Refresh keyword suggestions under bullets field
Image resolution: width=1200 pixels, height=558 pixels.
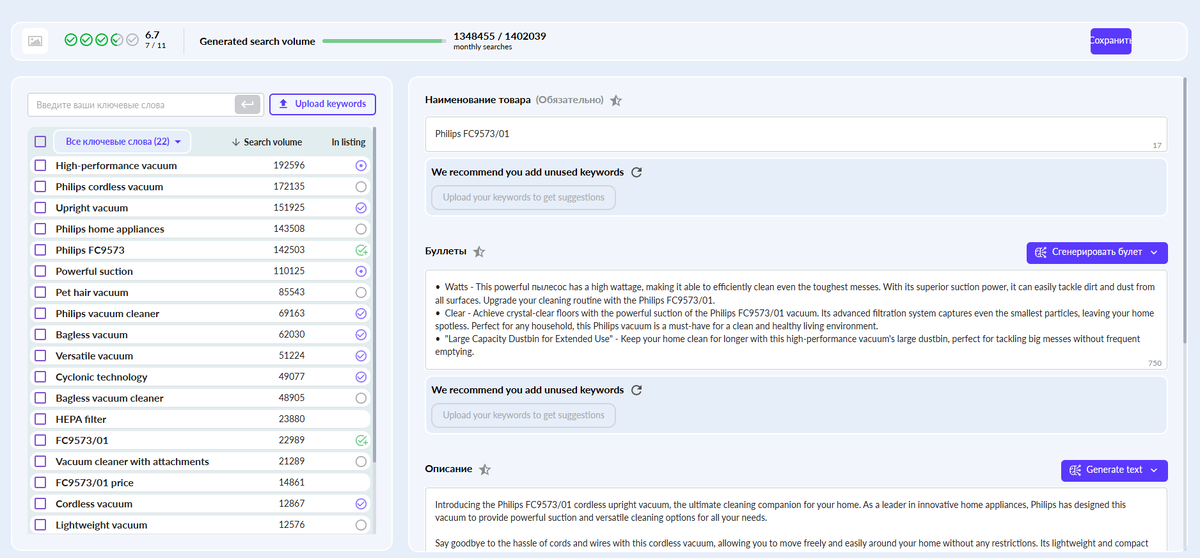click(637, 390)
